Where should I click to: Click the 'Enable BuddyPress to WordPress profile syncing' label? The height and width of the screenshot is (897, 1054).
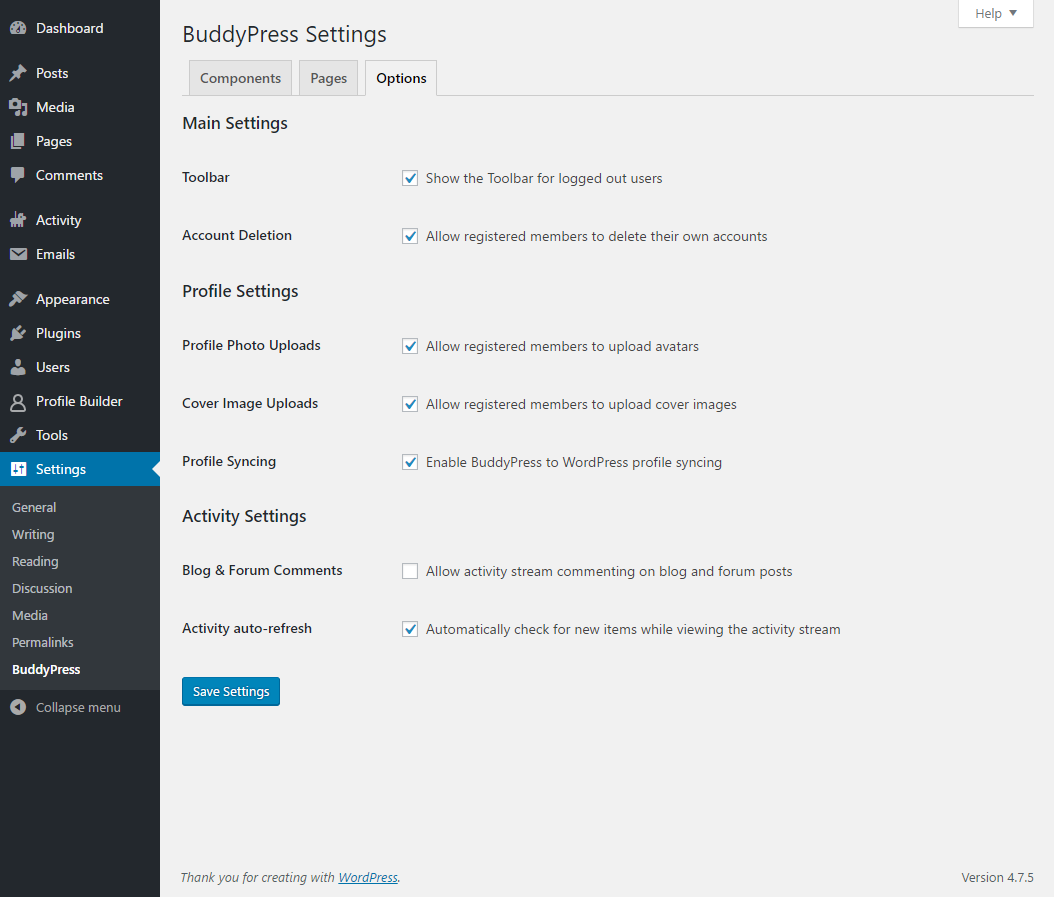point(573,462)
